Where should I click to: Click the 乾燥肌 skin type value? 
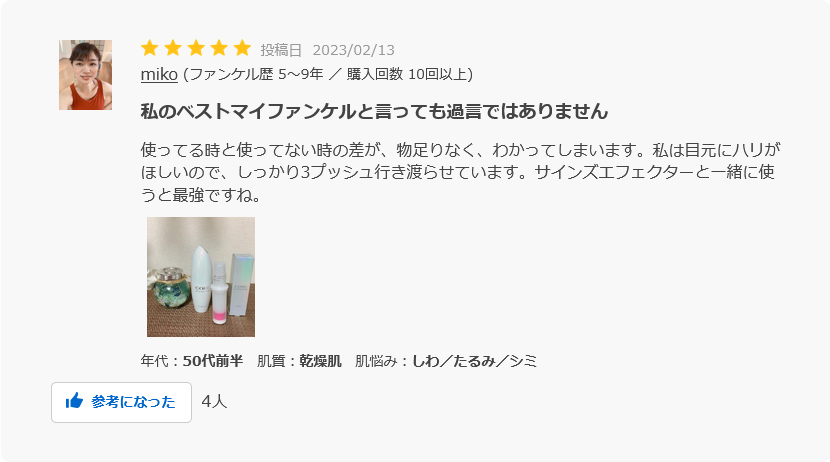320,361
